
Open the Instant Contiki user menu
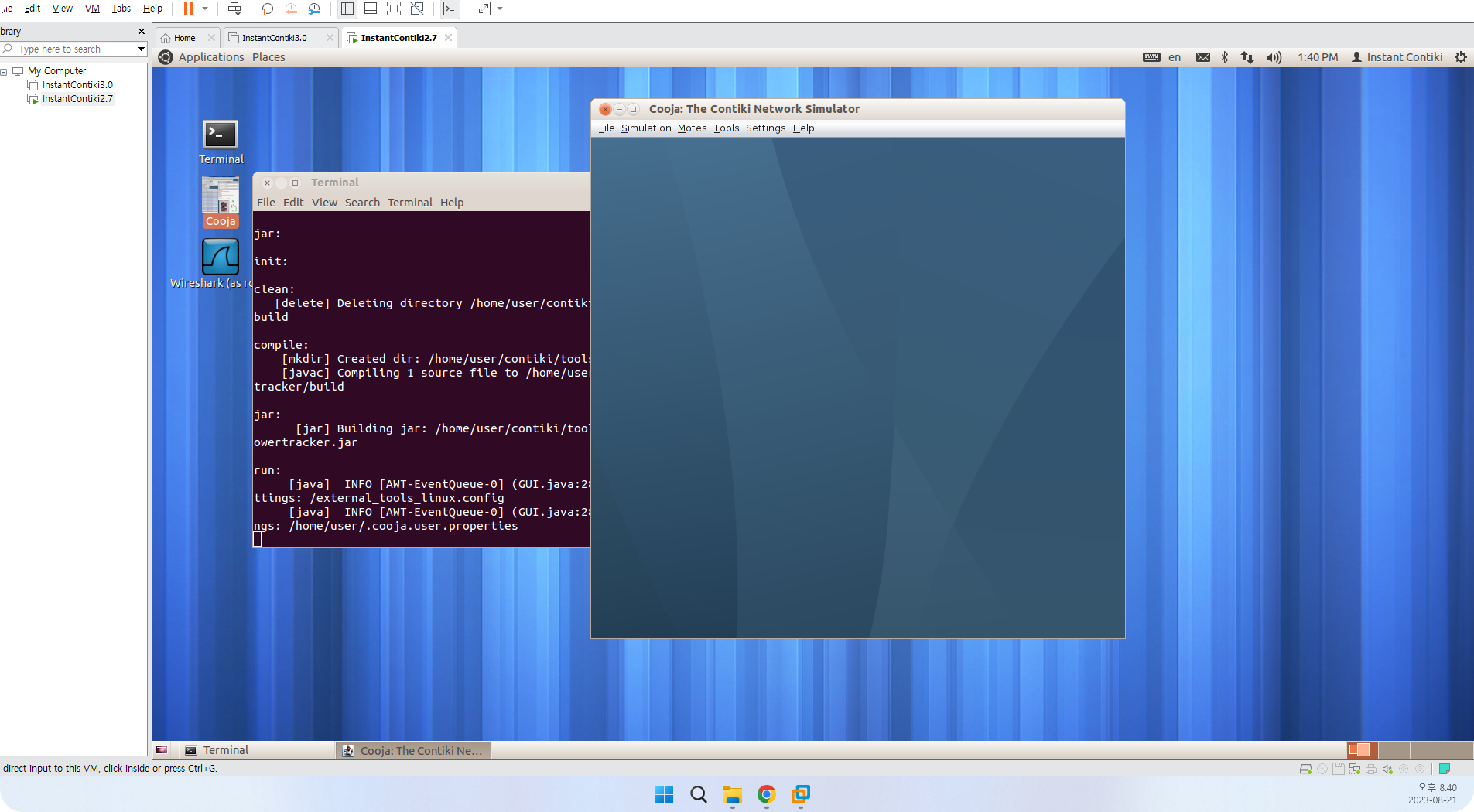click(x=1397, y=57)
